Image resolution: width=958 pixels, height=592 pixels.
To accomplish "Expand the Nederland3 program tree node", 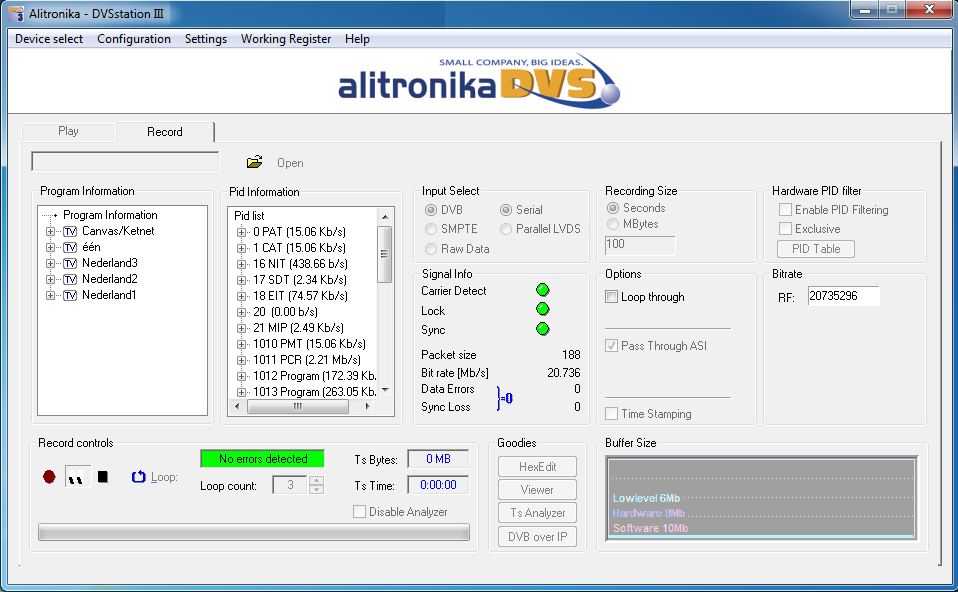I will 50,263.
